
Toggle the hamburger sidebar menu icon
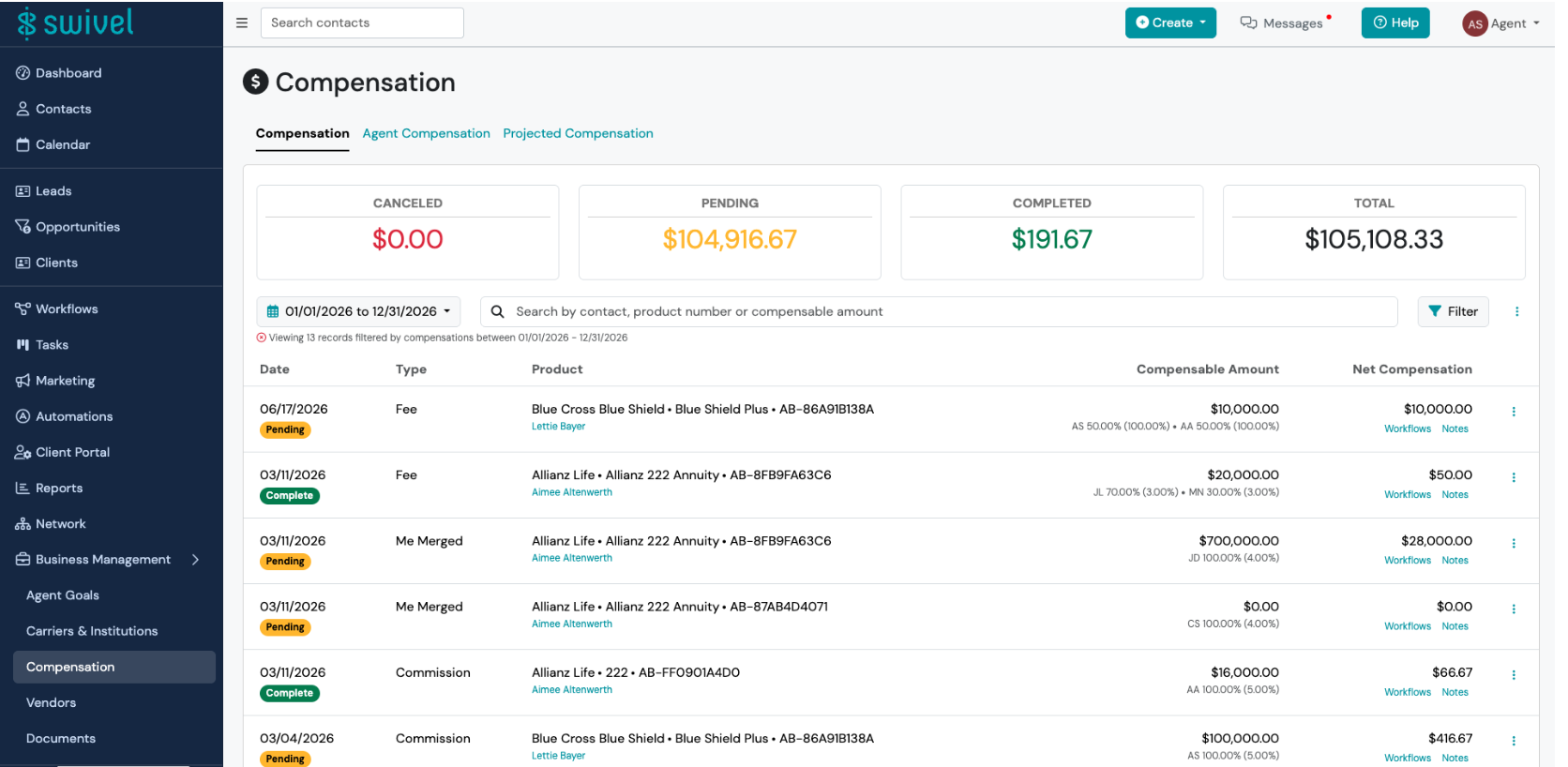(242, 23)
